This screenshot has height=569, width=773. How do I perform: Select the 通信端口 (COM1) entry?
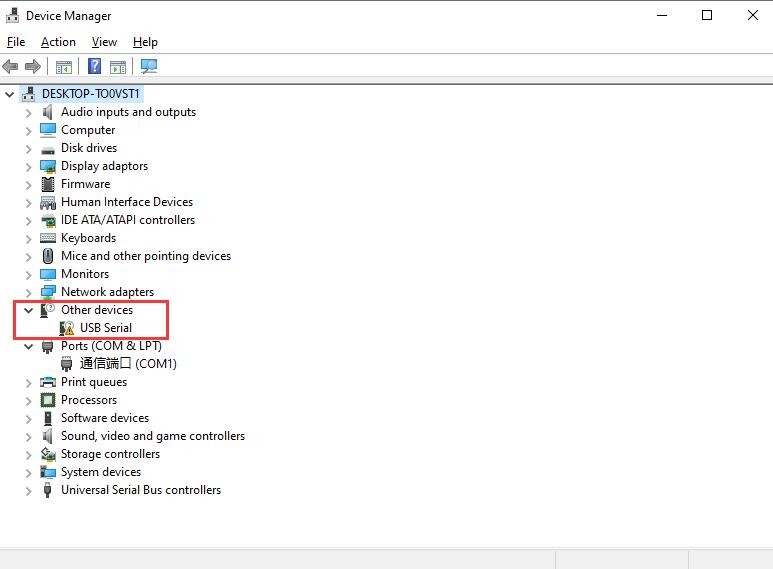pyautogui.click(x=128, y=364)
